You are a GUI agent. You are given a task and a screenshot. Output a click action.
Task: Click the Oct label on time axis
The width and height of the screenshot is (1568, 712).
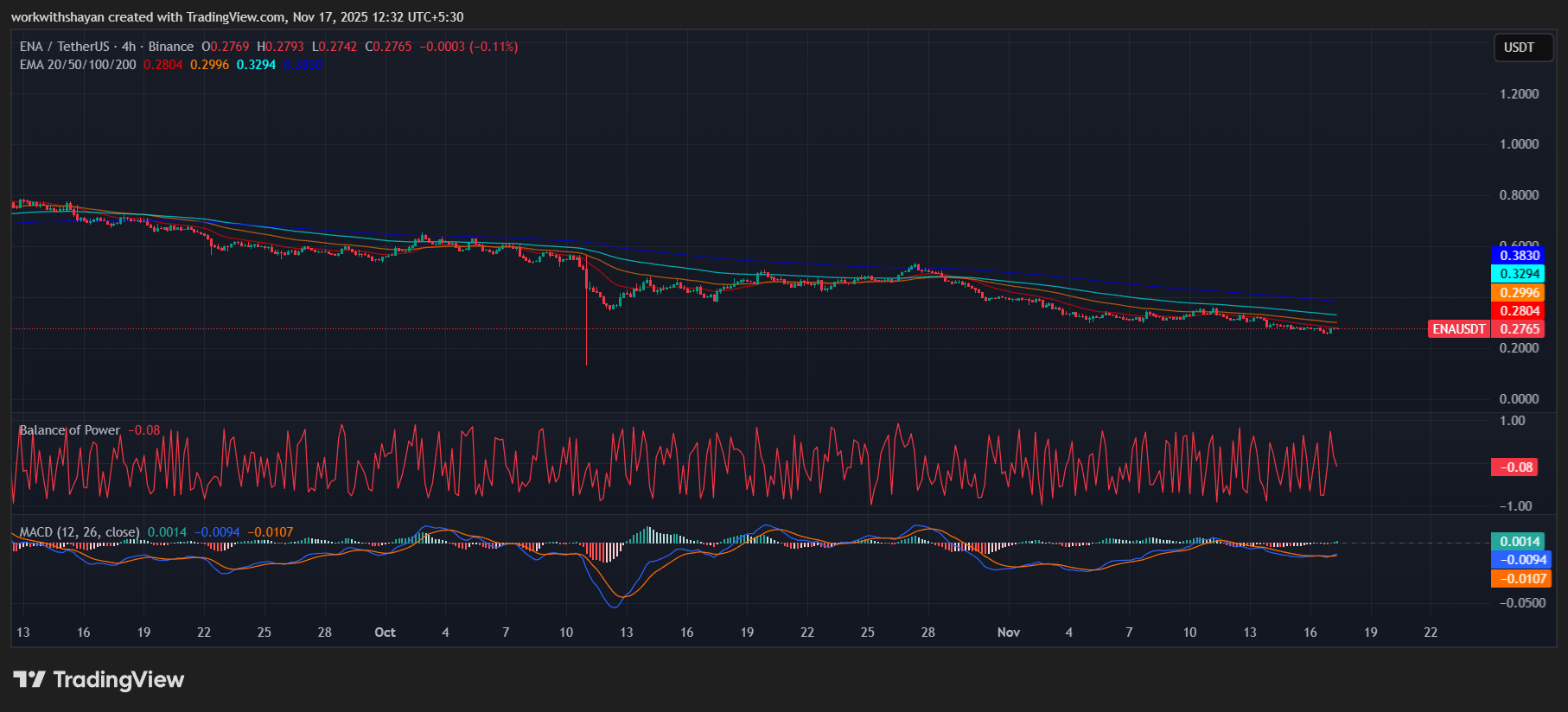click(385, 633)
